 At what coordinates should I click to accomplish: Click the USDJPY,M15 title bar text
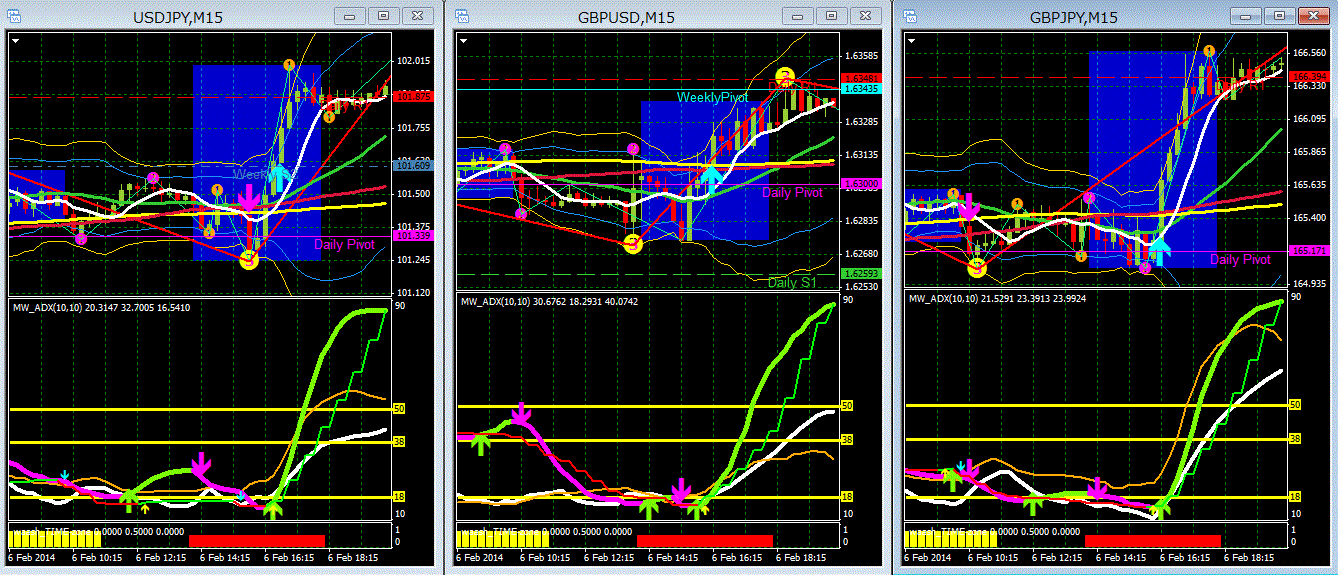tap(179, 17)
